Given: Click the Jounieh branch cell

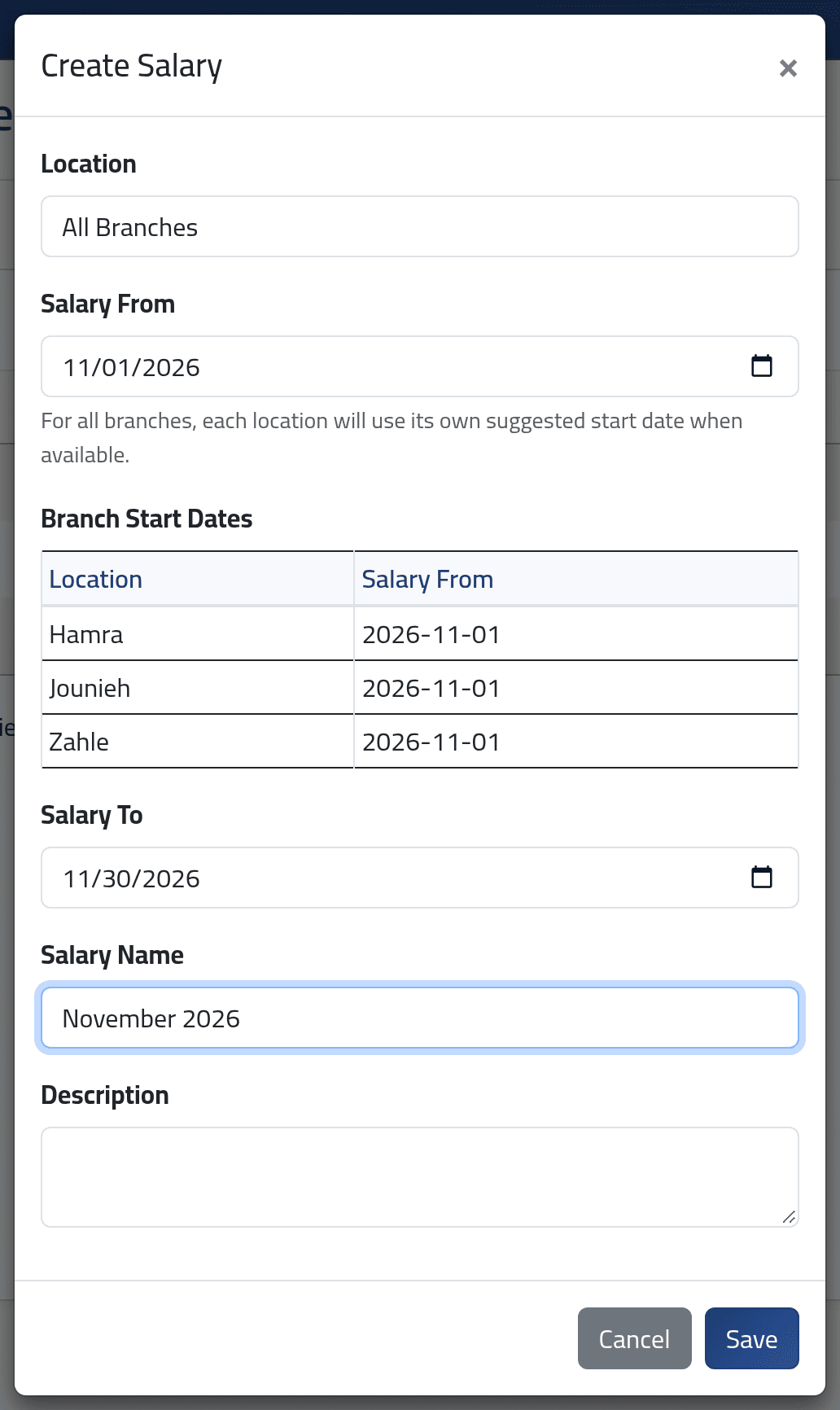Looking at the screenshot, I should (198, 688).
